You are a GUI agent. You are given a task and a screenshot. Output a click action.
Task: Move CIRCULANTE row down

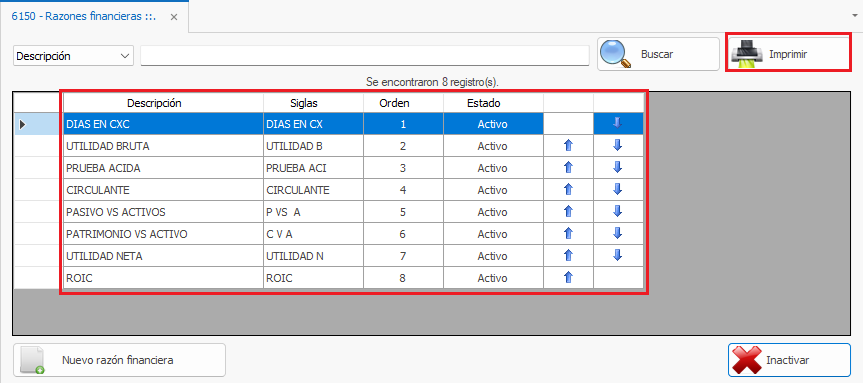click(618, 190)
